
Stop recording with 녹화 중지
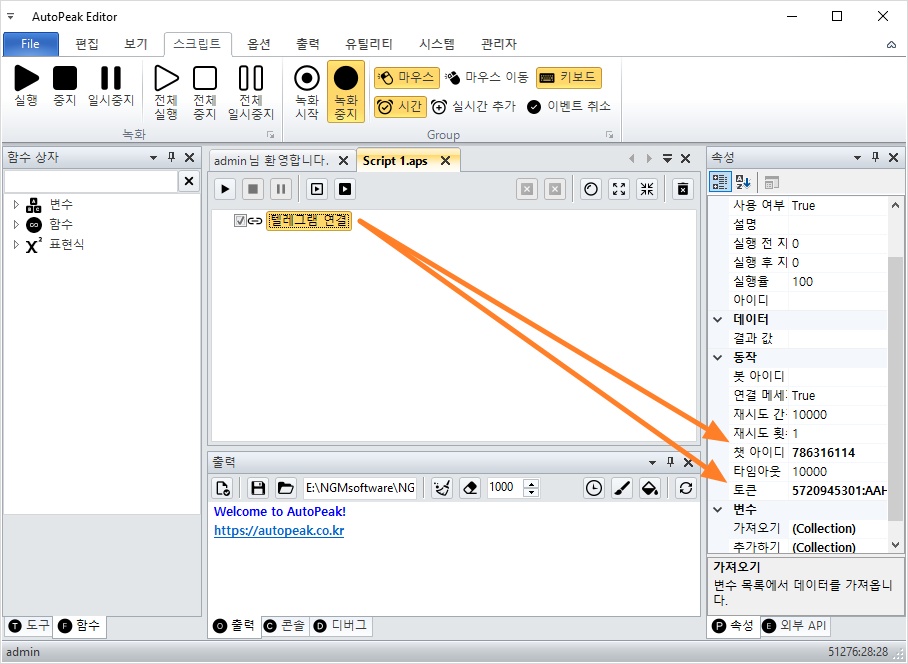click(x=346, y=91)
